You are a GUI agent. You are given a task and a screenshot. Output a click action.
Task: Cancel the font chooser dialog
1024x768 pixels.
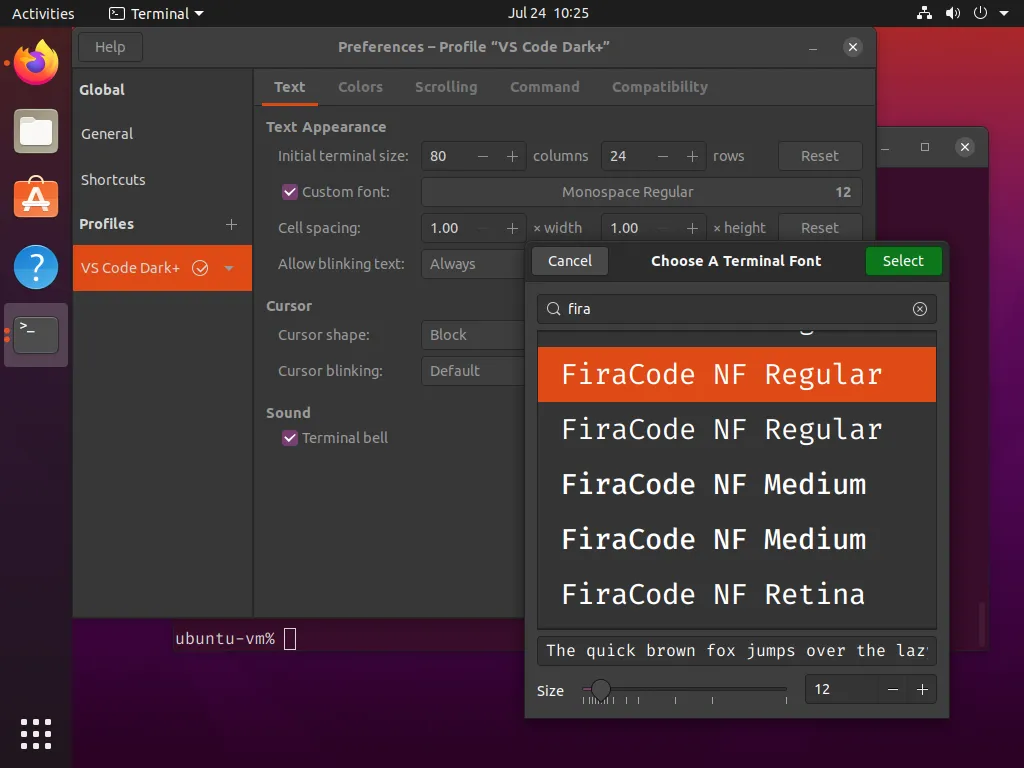click(x=570, y=261)
